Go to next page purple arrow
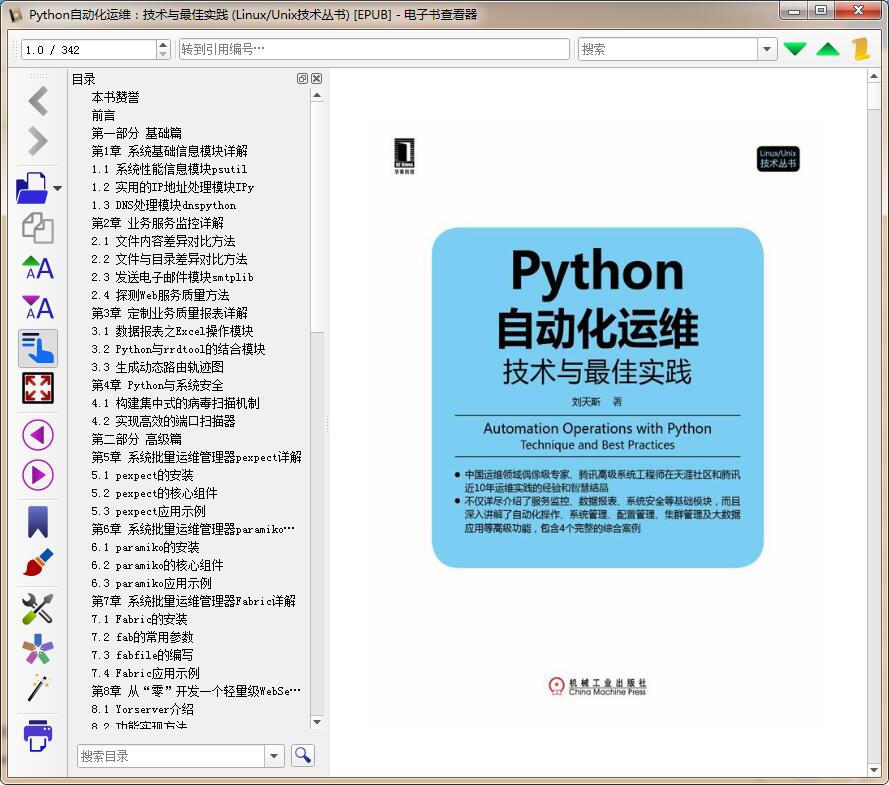The height and width of the screenshot is (785, 889). click(x=38, y=475)
